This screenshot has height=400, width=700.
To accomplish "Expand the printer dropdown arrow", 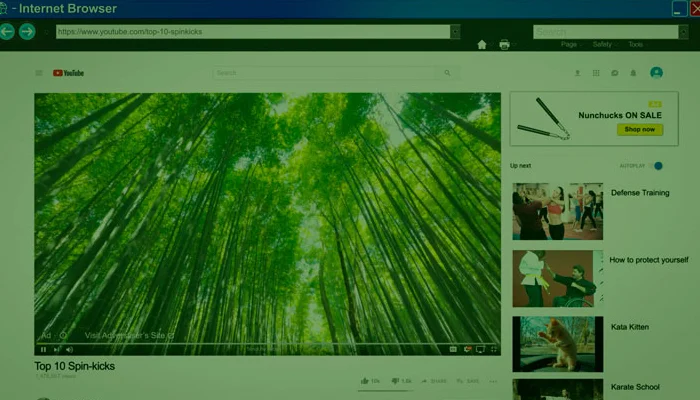I will 514,45.
